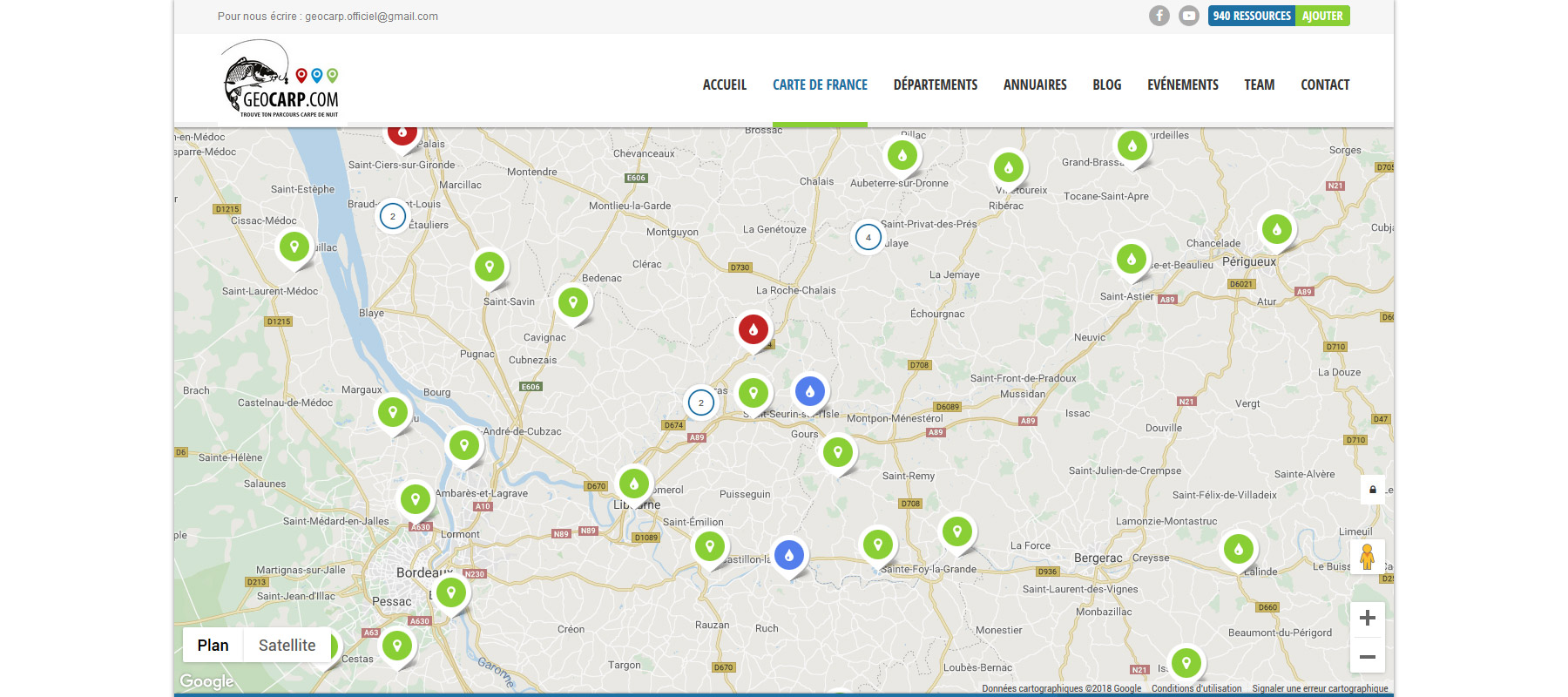1568x697 pixels.
Task: Zoom out on the map
Action: (x=1368, y=656)
